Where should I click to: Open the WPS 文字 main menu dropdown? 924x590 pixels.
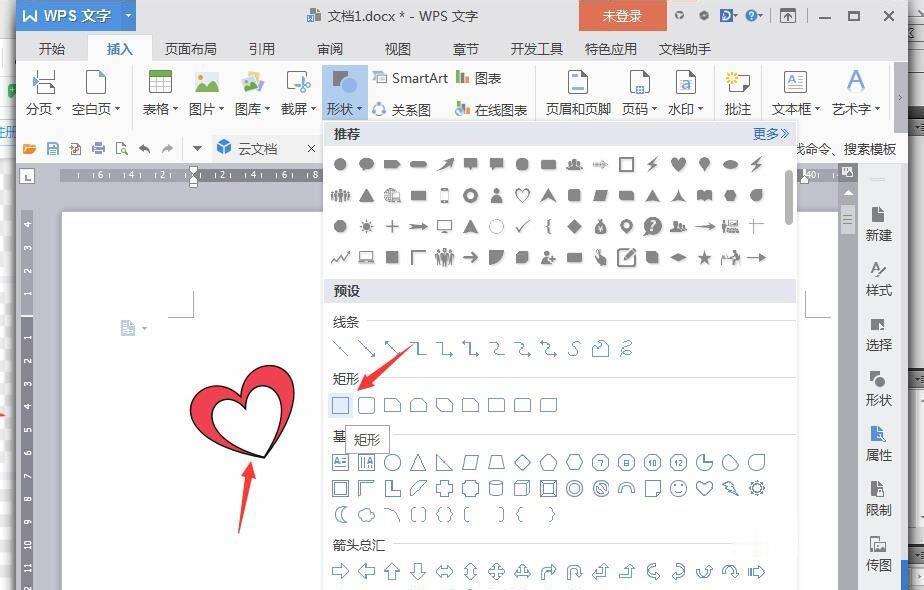(127, 15)
